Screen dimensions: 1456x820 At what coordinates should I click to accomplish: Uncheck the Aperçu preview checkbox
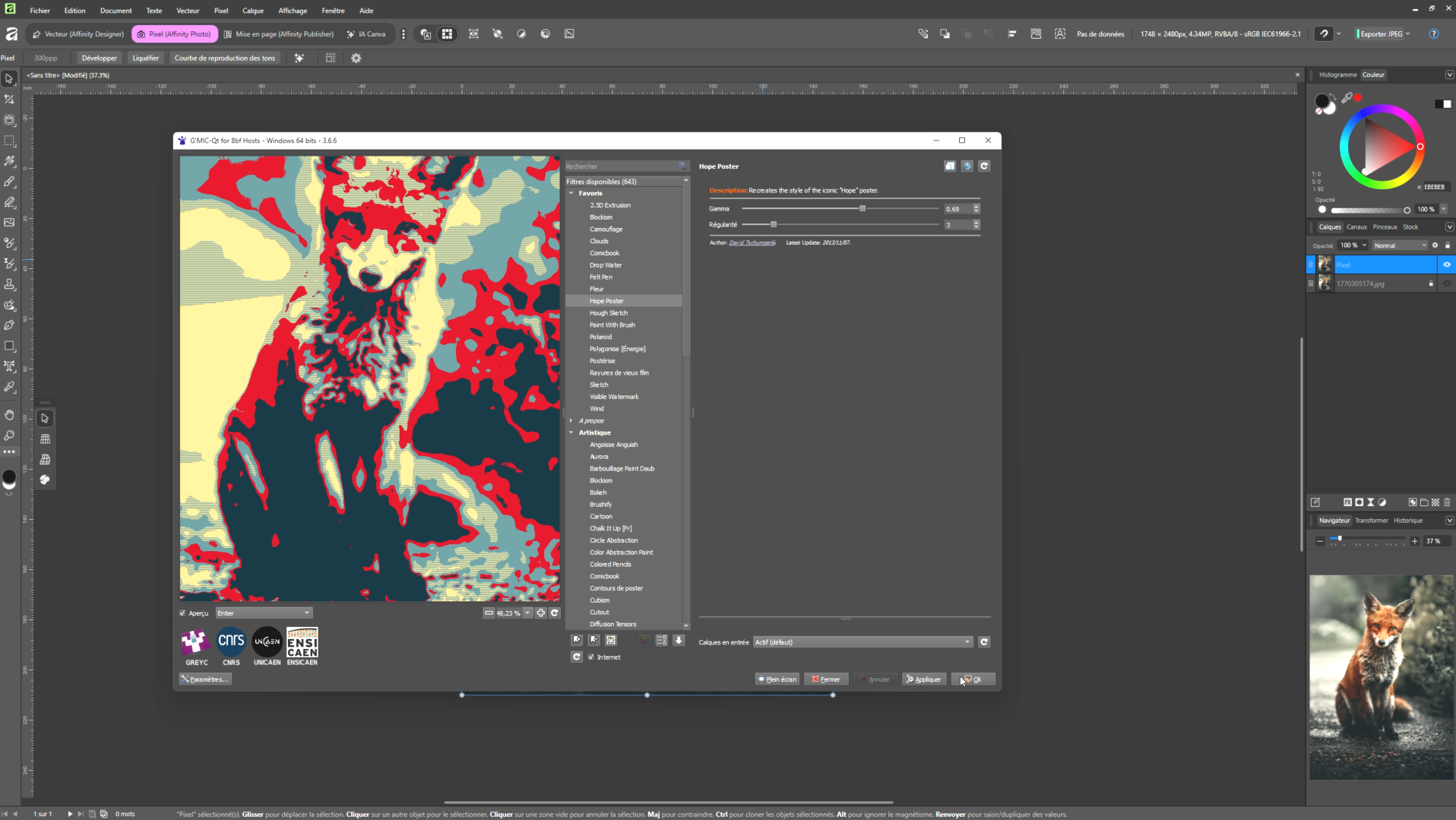tap(183, 613)
